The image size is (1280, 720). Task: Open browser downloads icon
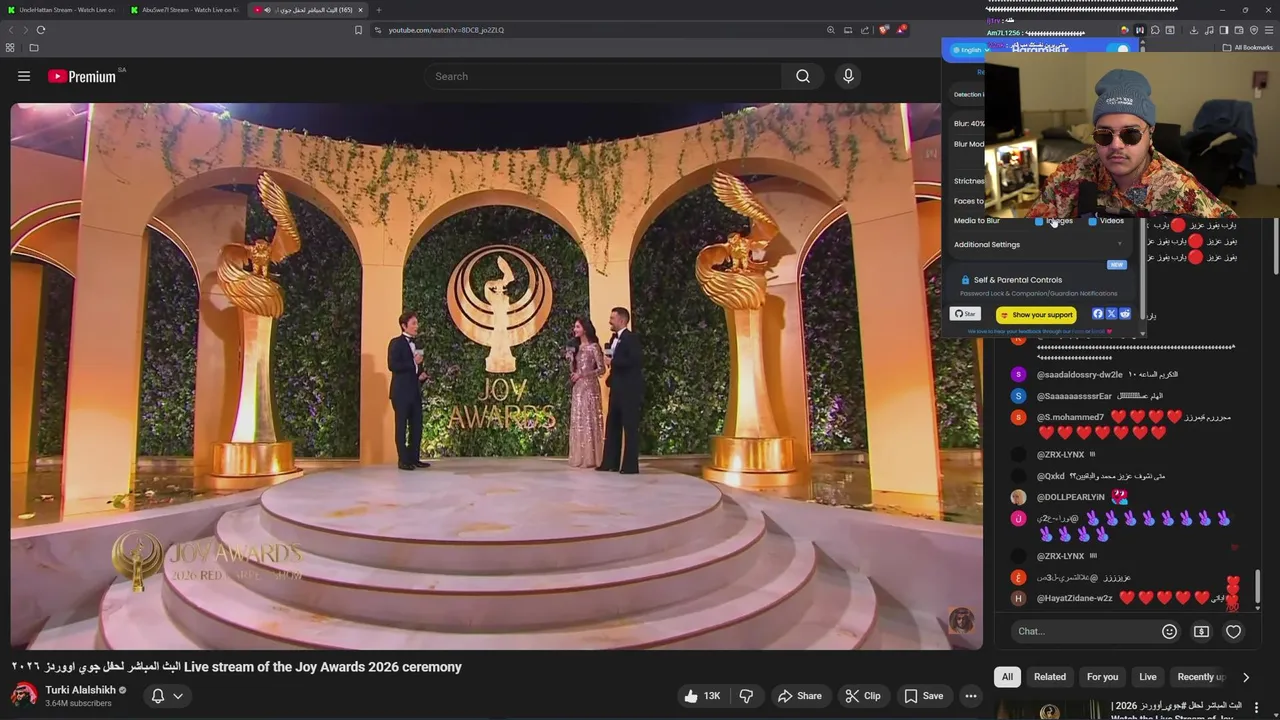(x=1194, y=30)
